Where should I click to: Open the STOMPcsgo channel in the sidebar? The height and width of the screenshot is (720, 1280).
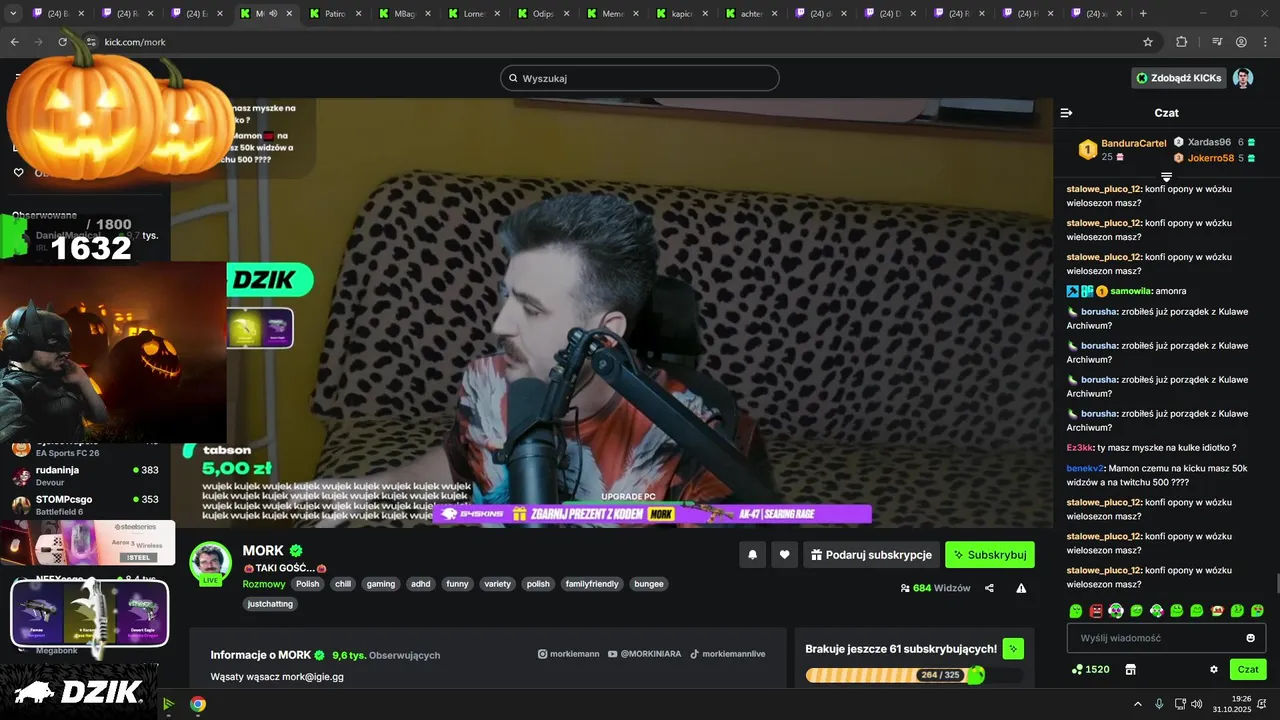point(87,505)
